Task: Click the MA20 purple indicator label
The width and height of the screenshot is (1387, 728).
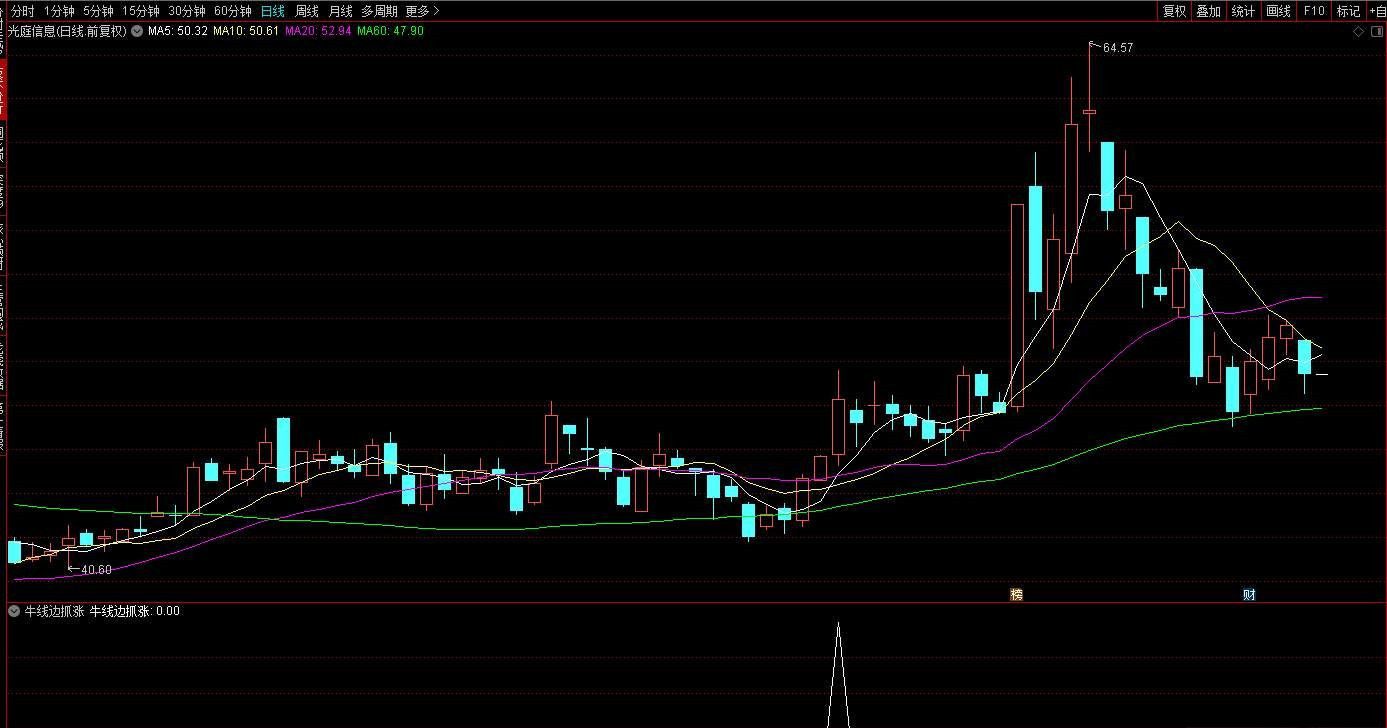Action: pyautogui.click(x=318, y=31)
